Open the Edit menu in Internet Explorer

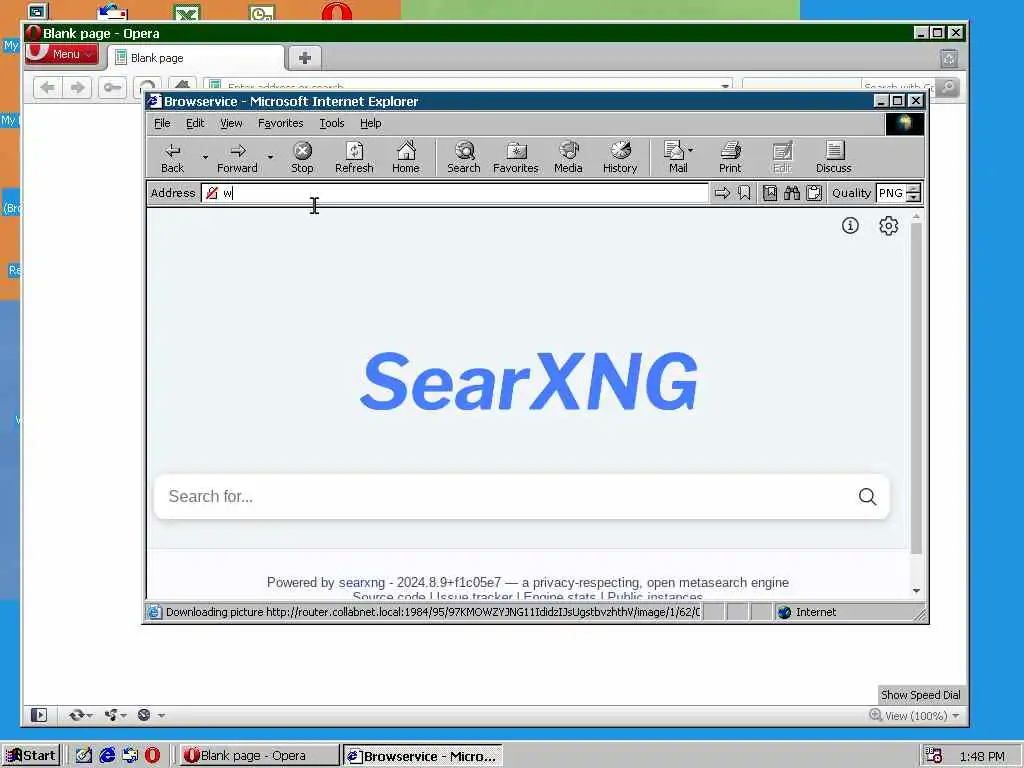[195, 123]
